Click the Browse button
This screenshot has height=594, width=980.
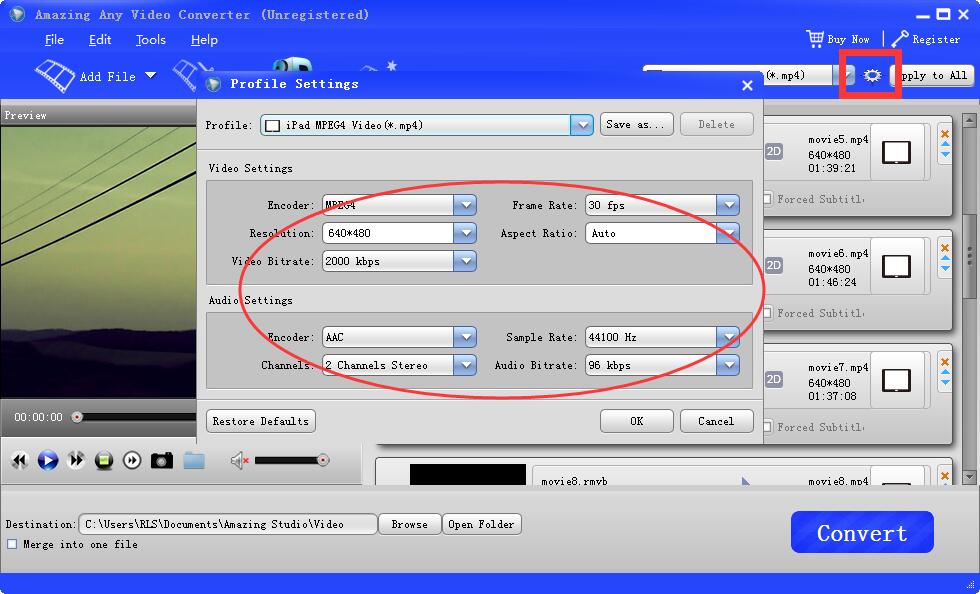(409, 525)
